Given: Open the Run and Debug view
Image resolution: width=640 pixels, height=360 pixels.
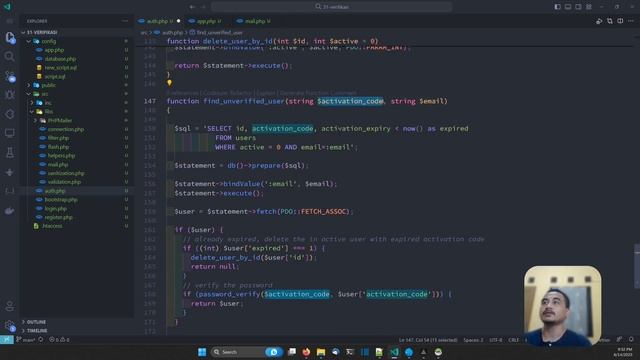Looking at the screenshot, I should [9, 95].
